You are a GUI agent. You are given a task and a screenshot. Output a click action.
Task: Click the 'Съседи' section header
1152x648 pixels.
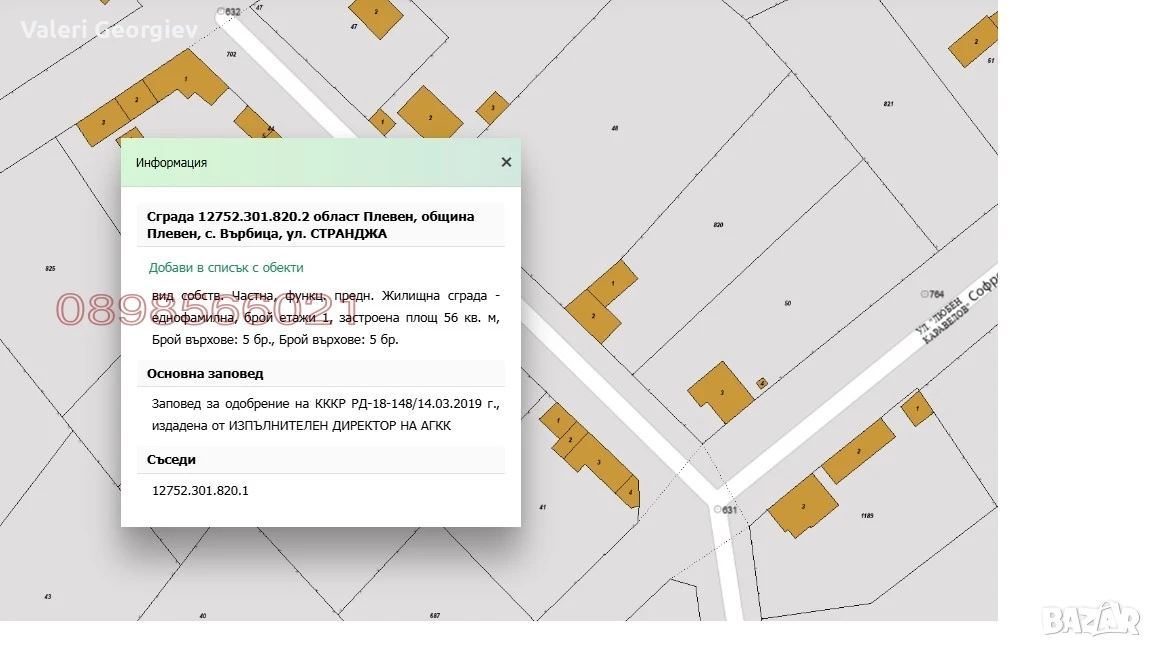pyautogui.click(x=171, y=459)
